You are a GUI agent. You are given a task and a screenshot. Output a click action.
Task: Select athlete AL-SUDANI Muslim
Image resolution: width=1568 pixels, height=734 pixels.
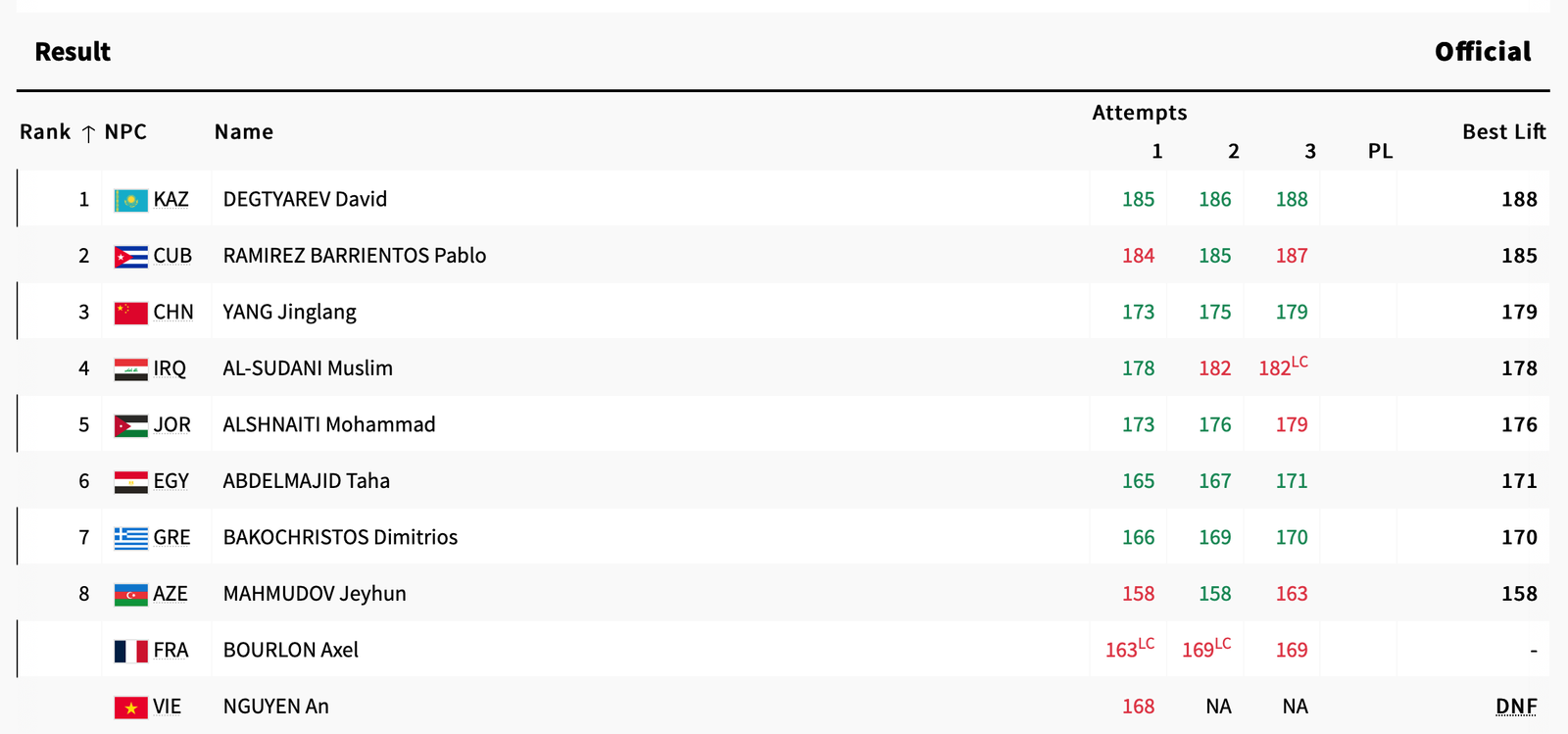coord(308,368)
